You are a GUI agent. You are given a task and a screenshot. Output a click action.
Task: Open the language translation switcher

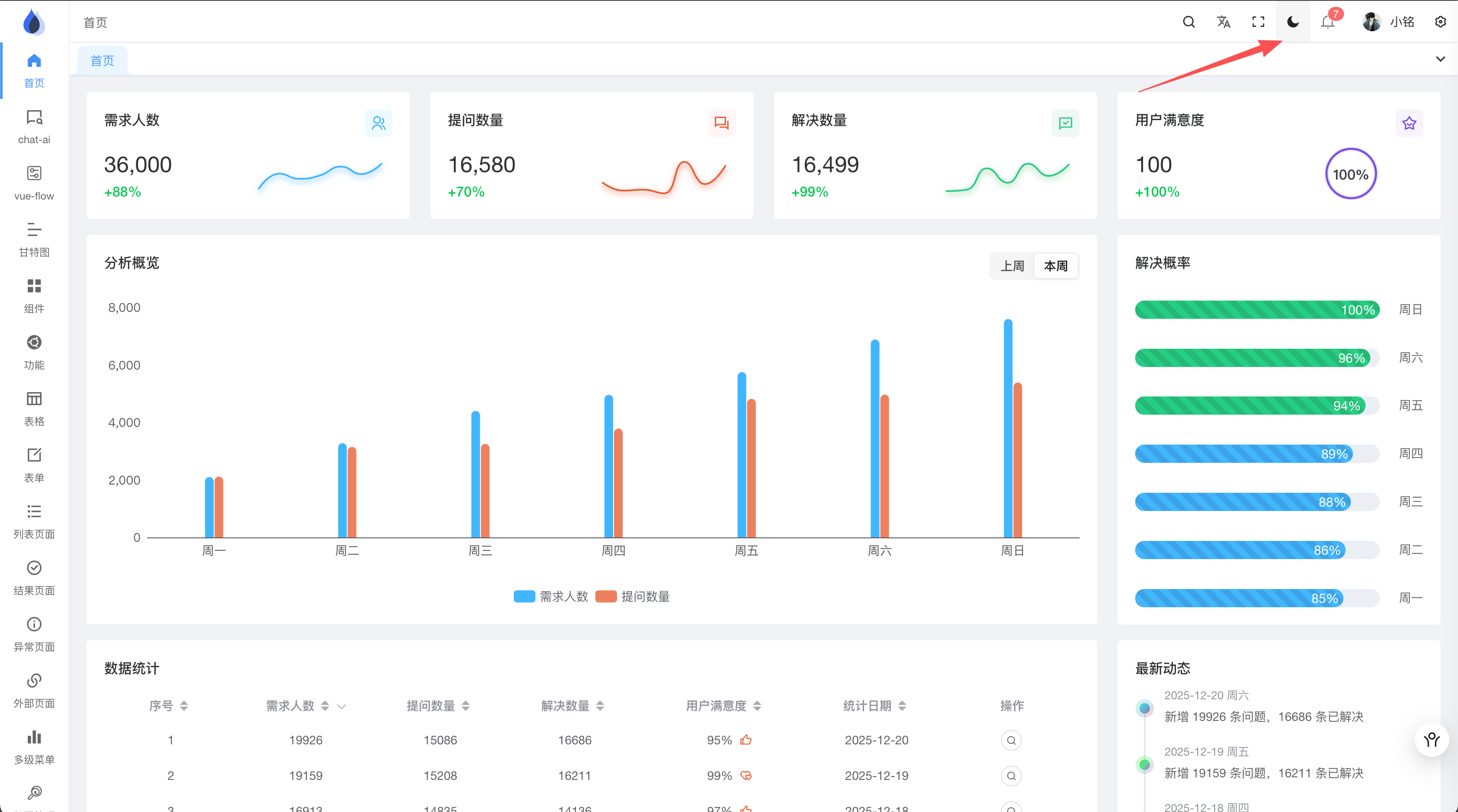pyautogui.click(x=1223, y=22)
